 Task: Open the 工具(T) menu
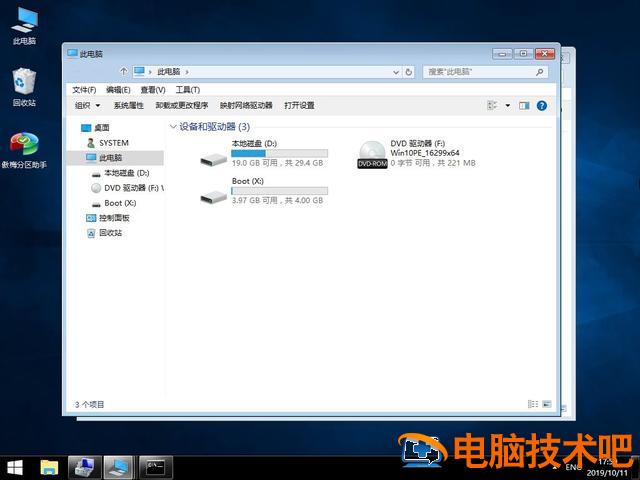point(187,90)
